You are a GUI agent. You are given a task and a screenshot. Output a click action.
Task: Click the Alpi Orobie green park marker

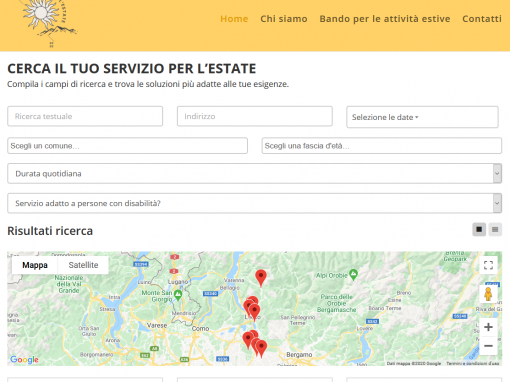click(353, 275)
